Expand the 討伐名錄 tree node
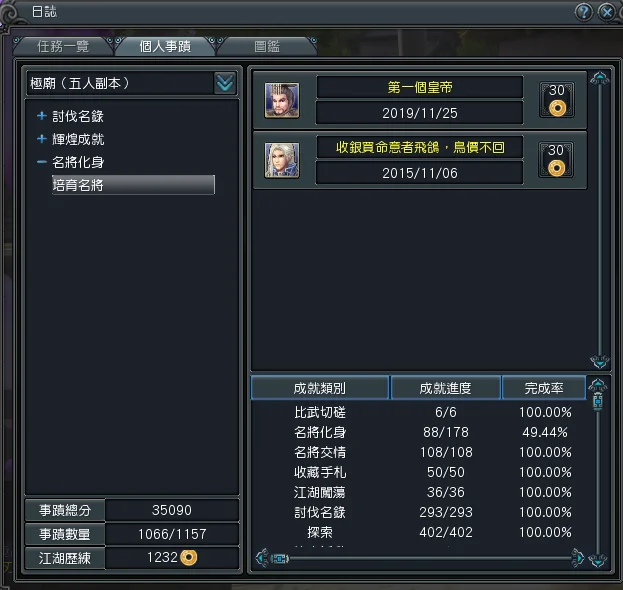Viewport: 623px width, 590px height. [x=42, y=116]
